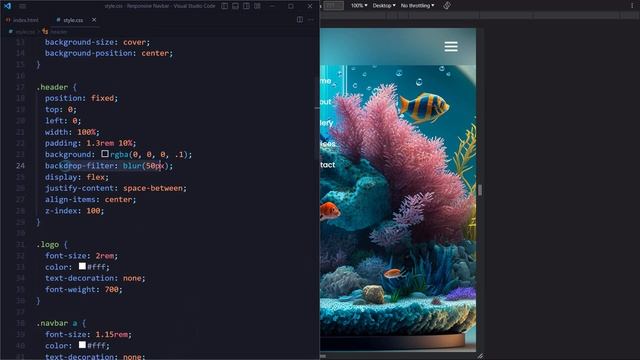Open the No throttling dropdown
The height and width of the screenshot is (360, 640).
[x=418, y=6]
